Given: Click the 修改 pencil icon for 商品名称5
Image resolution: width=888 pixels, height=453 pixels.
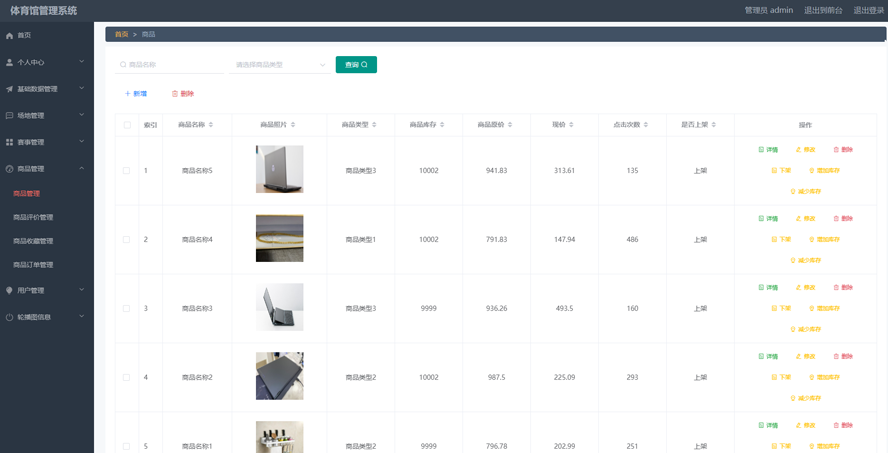Looking at the screenshot, I should click(x=799, y=149).
